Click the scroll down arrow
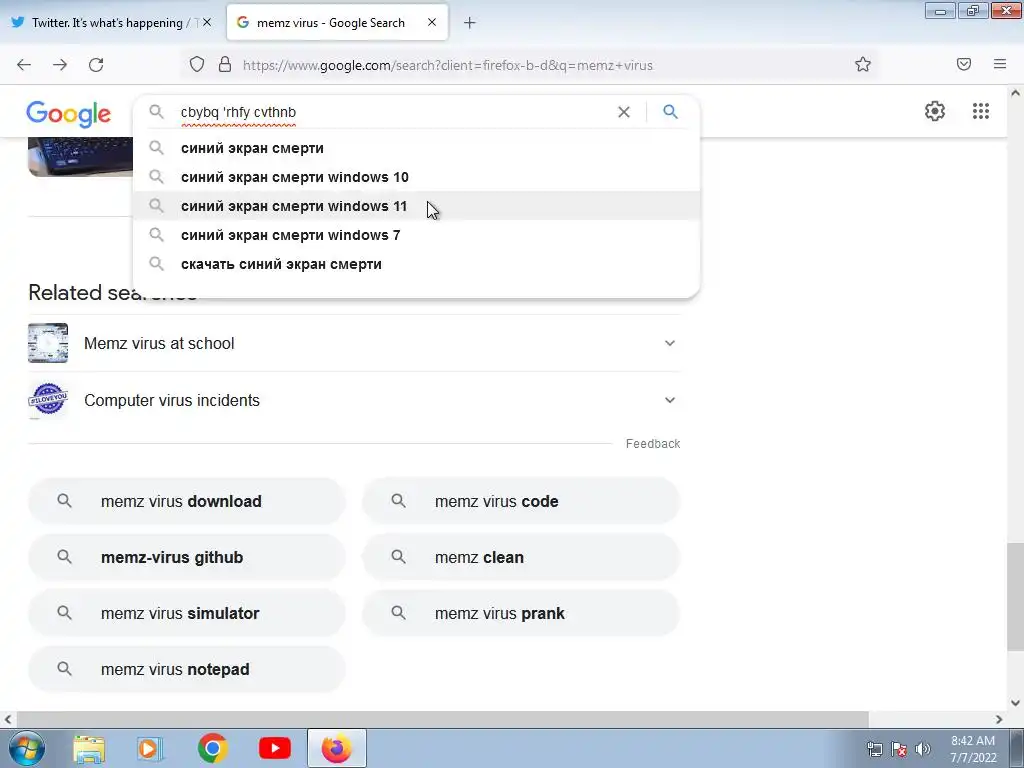The image size is (1024, 768). pos(1016,703)
